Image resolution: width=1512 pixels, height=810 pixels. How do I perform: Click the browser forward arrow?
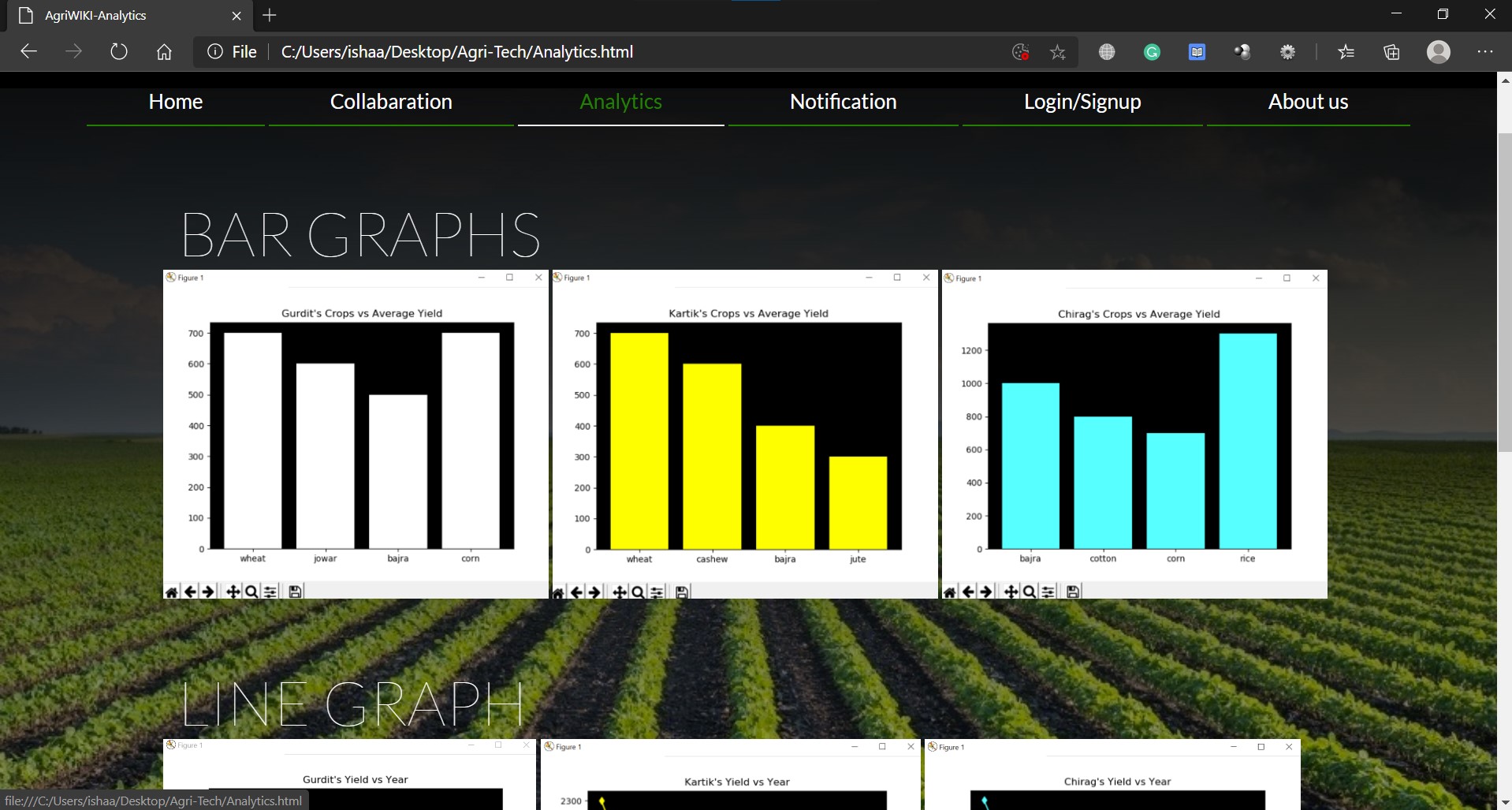pyautogui.click(x=73, y=52)
